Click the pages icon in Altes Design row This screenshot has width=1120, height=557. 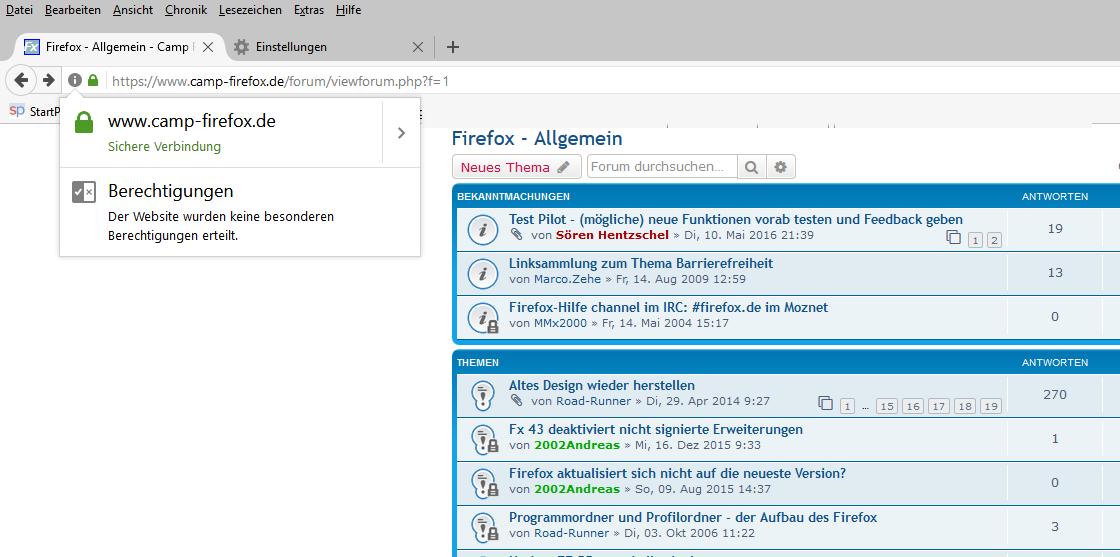pyautogui.click(x=826, y=403)
